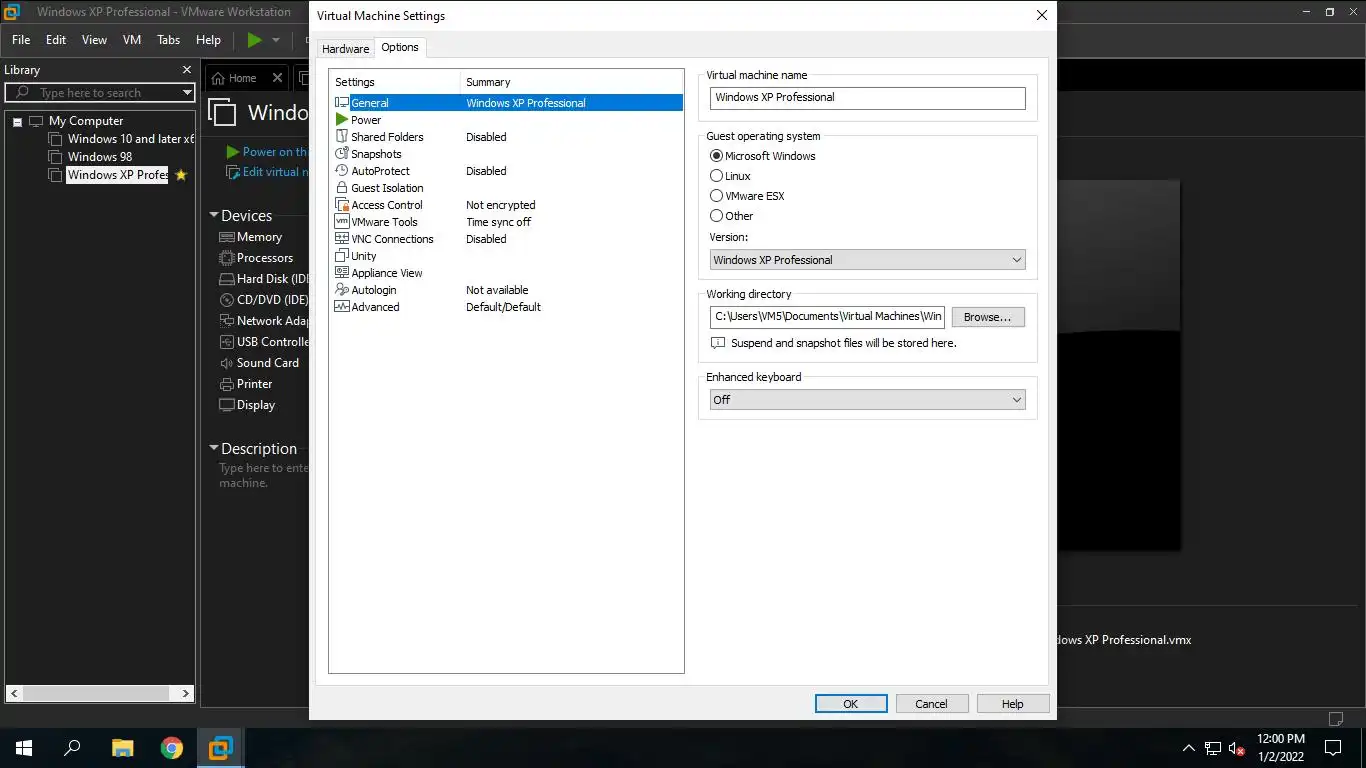
Task: Click the Library search field
Action: pos(100,93)
